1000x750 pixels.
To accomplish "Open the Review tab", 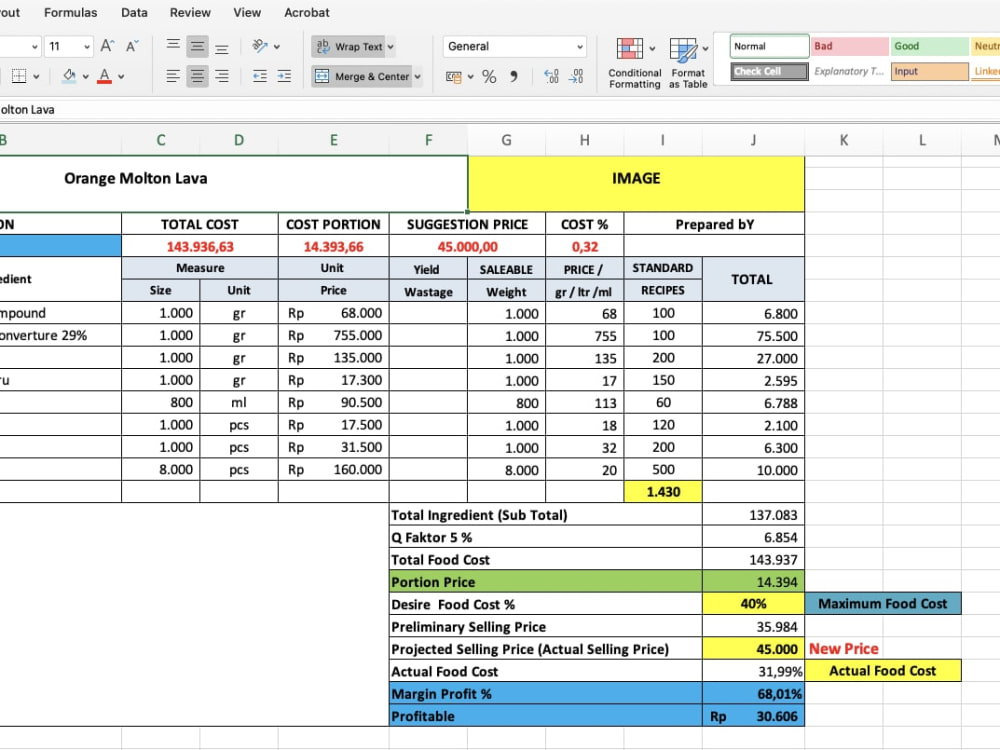I will 190,12.
